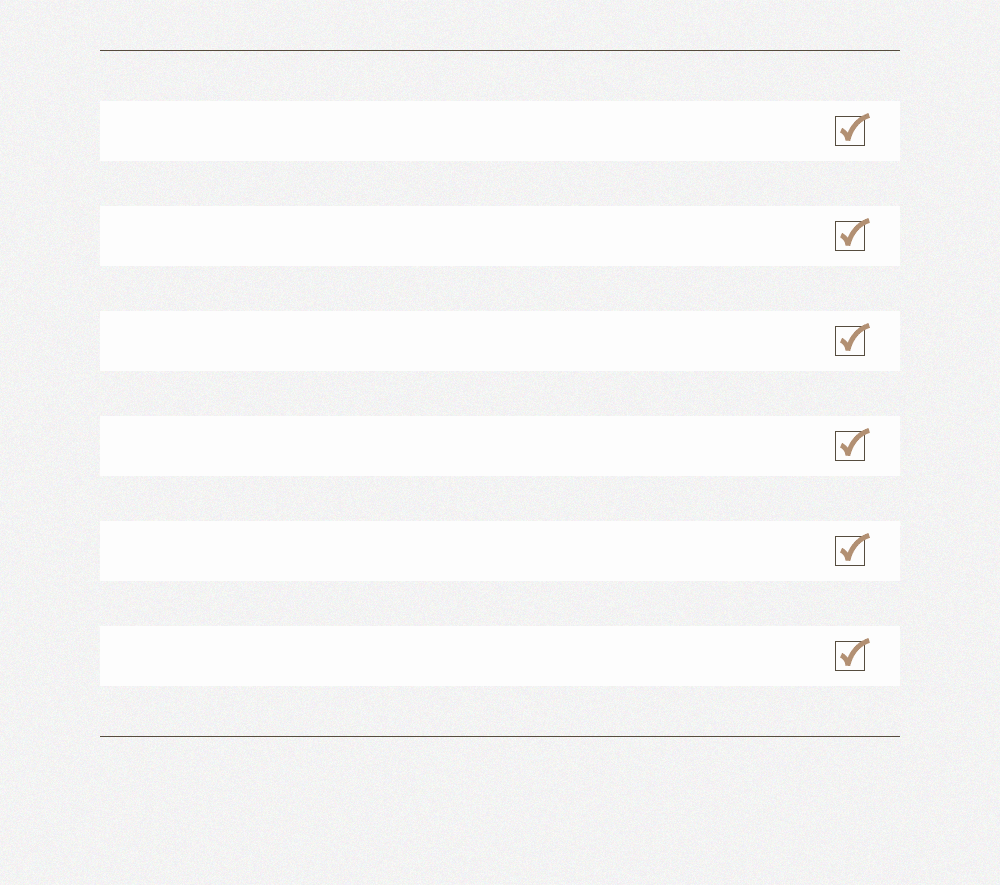Uncheck the first row's checkbox
Screen dimensions: 1000x885
point(850,131)
